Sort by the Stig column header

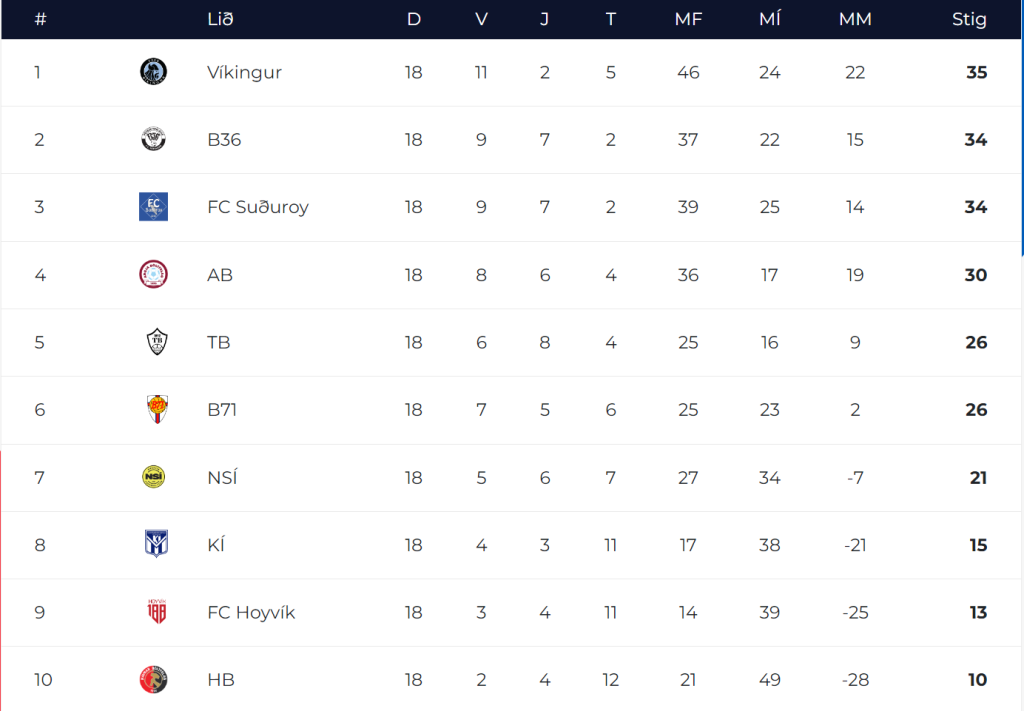pyautogui.click(x=969, y=19)
